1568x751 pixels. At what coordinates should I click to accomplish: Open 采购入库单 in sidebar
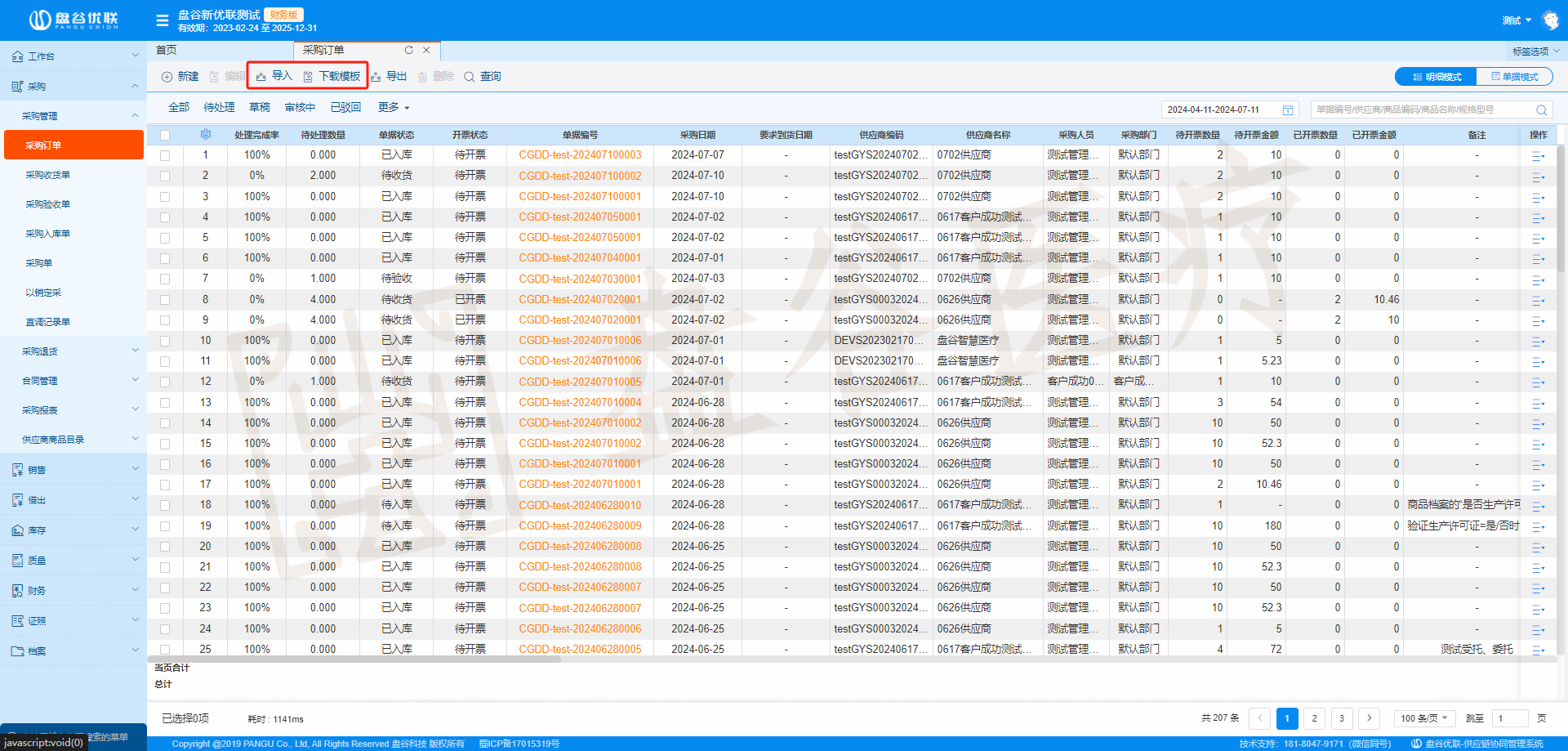[x=48, y=234]
